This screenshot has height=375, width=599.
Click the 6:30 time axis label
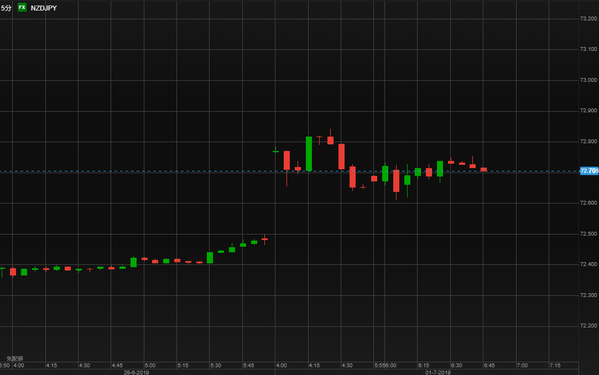pos(456,365)
